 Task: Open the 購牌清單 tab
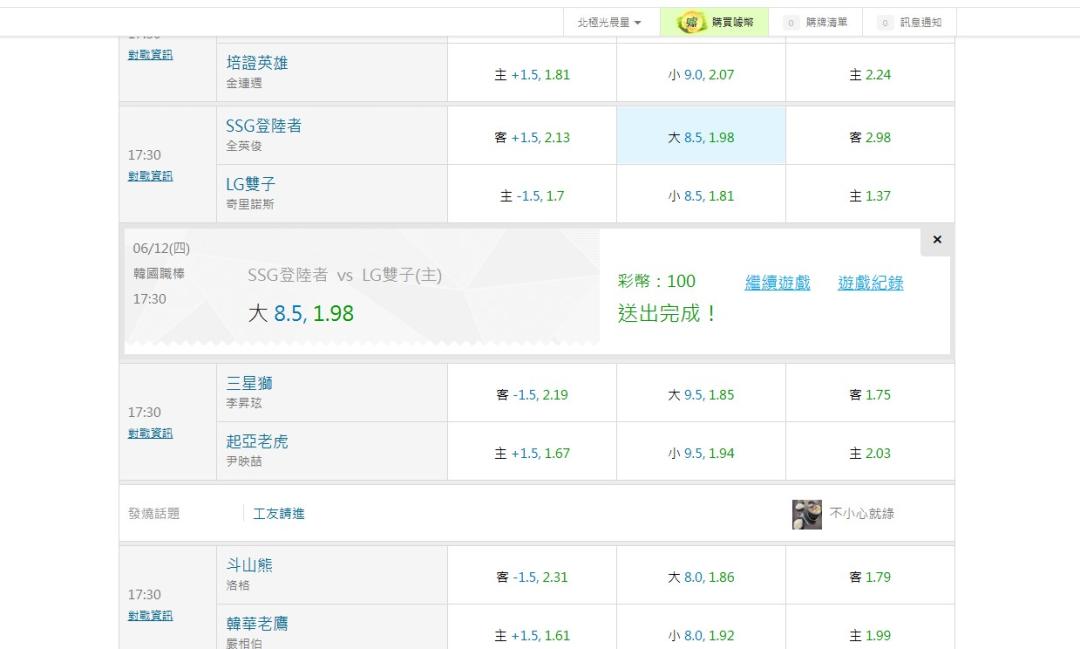(x=826, y=22)
